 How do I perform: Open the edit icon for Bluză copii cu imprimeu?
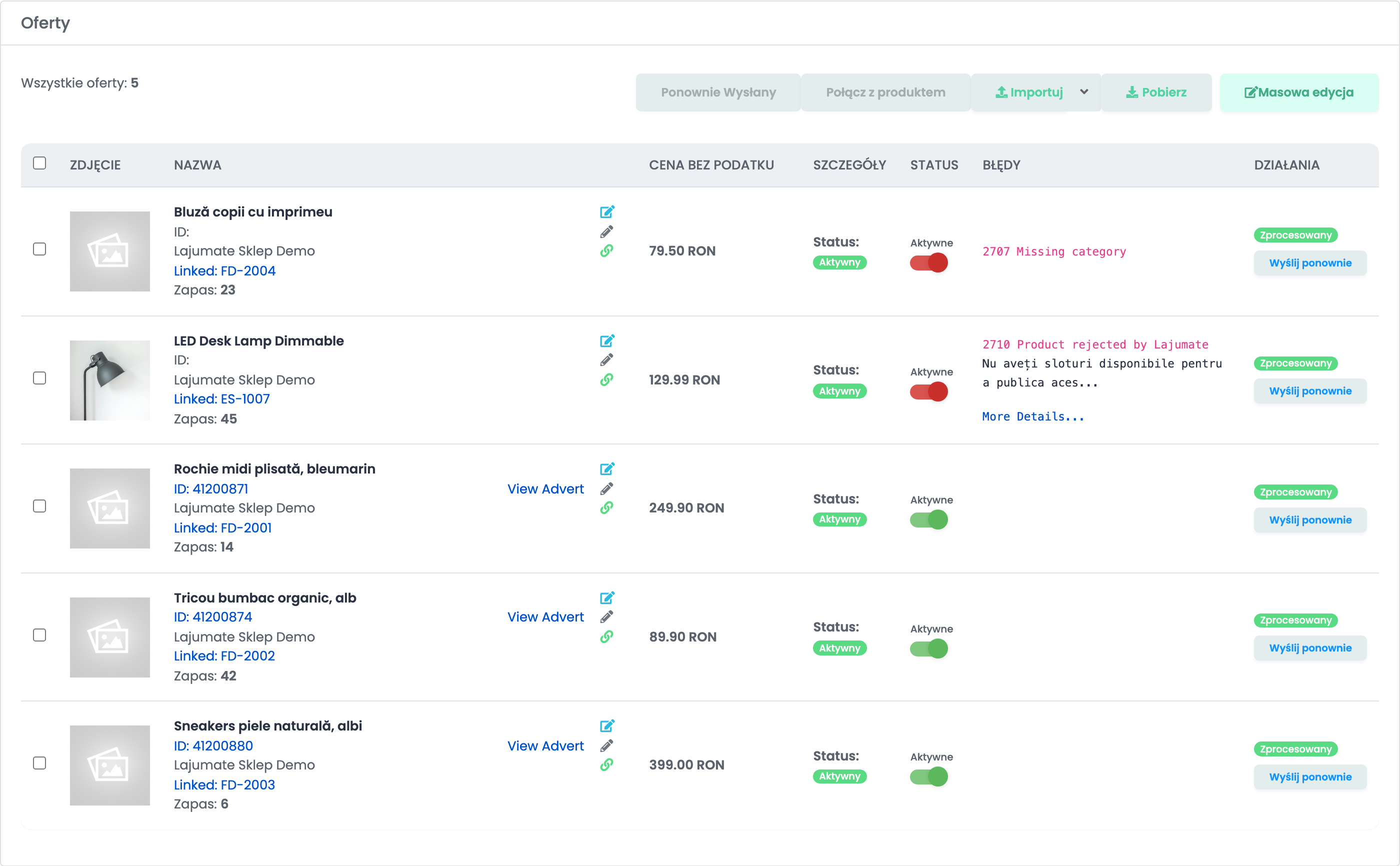[607, 212]
